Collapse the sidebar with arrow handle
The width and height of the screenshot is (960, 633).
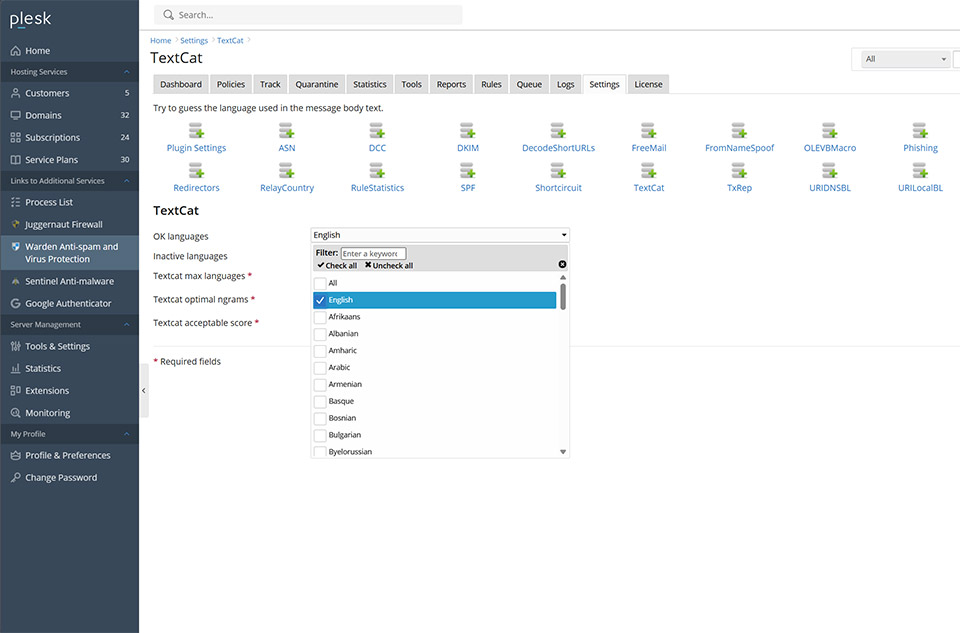point(144,391)
